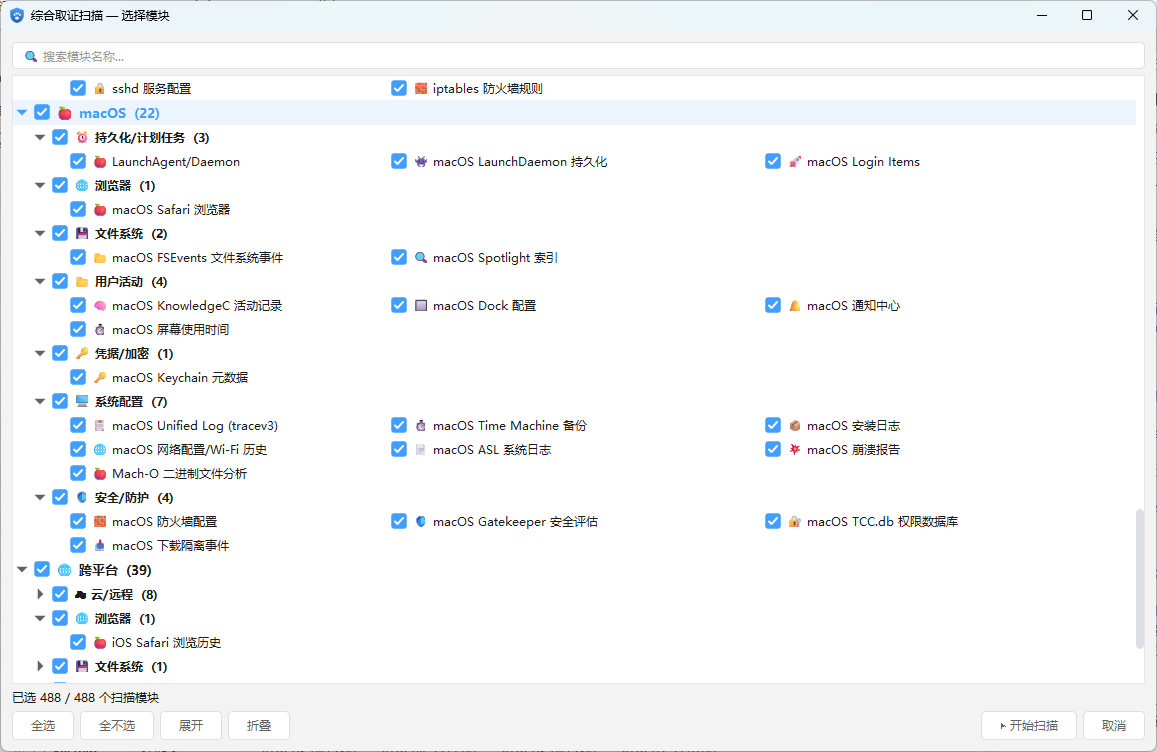
Task: Click the 全选 button
Action: [x=43, y=725]
